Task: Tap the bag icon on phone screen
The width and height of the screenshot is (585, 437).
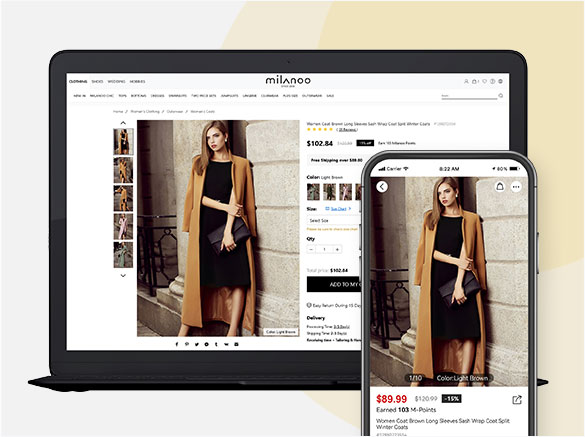Action: coord(500,186)
